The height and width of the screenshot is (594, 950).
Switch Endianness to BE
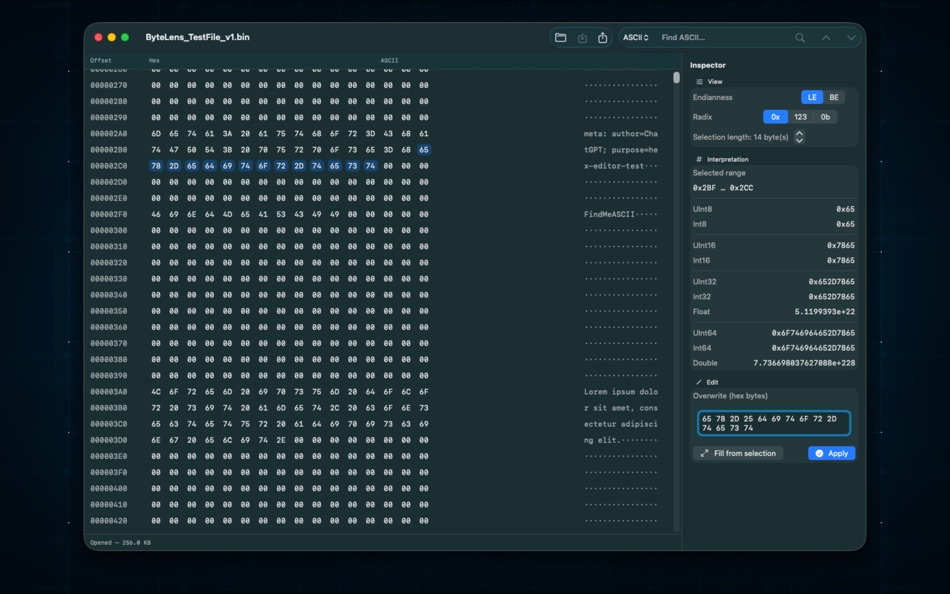click(834, 97)
